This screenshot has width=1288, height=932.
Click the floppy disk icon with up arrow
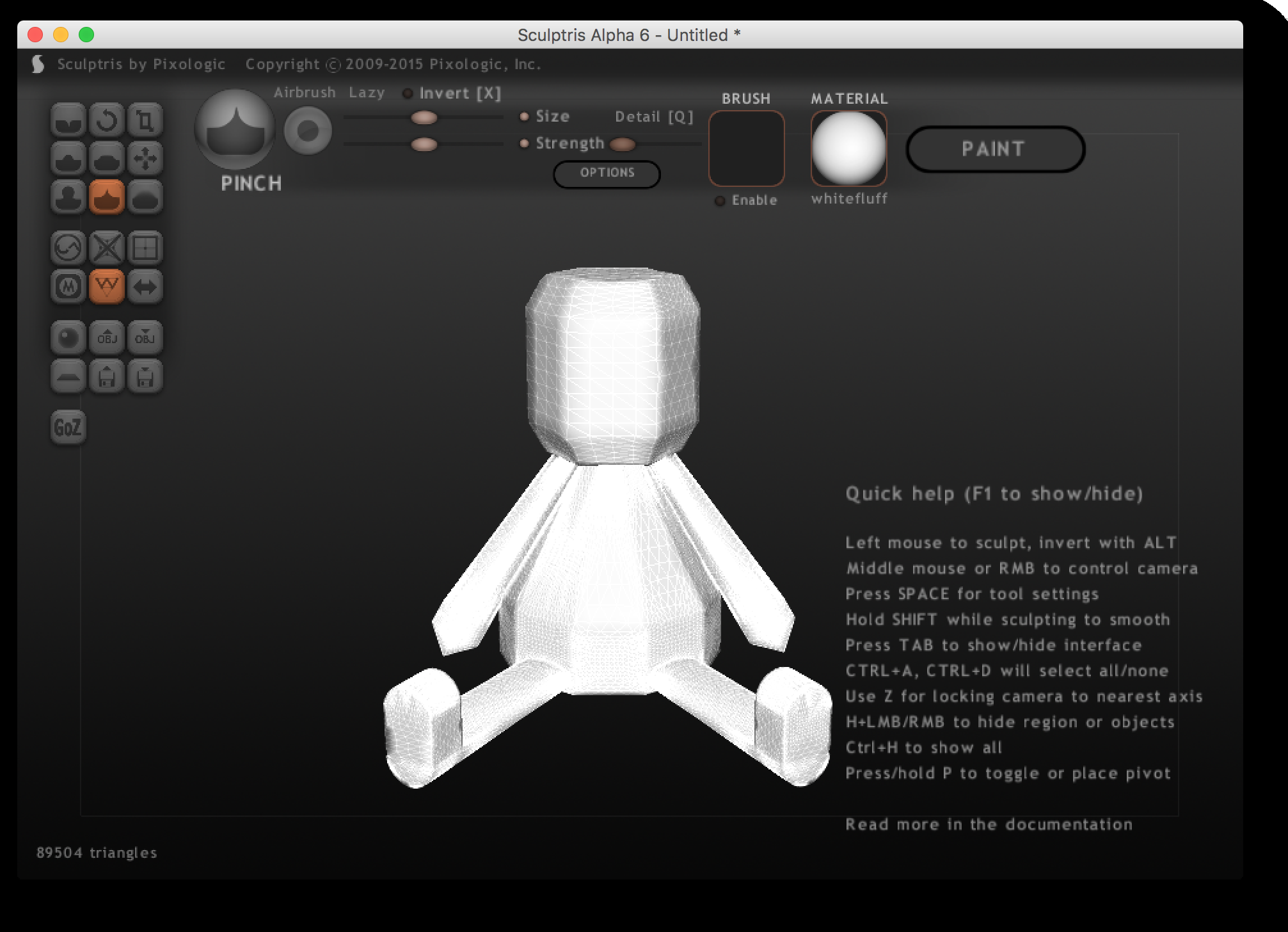[x=107, y=376]
